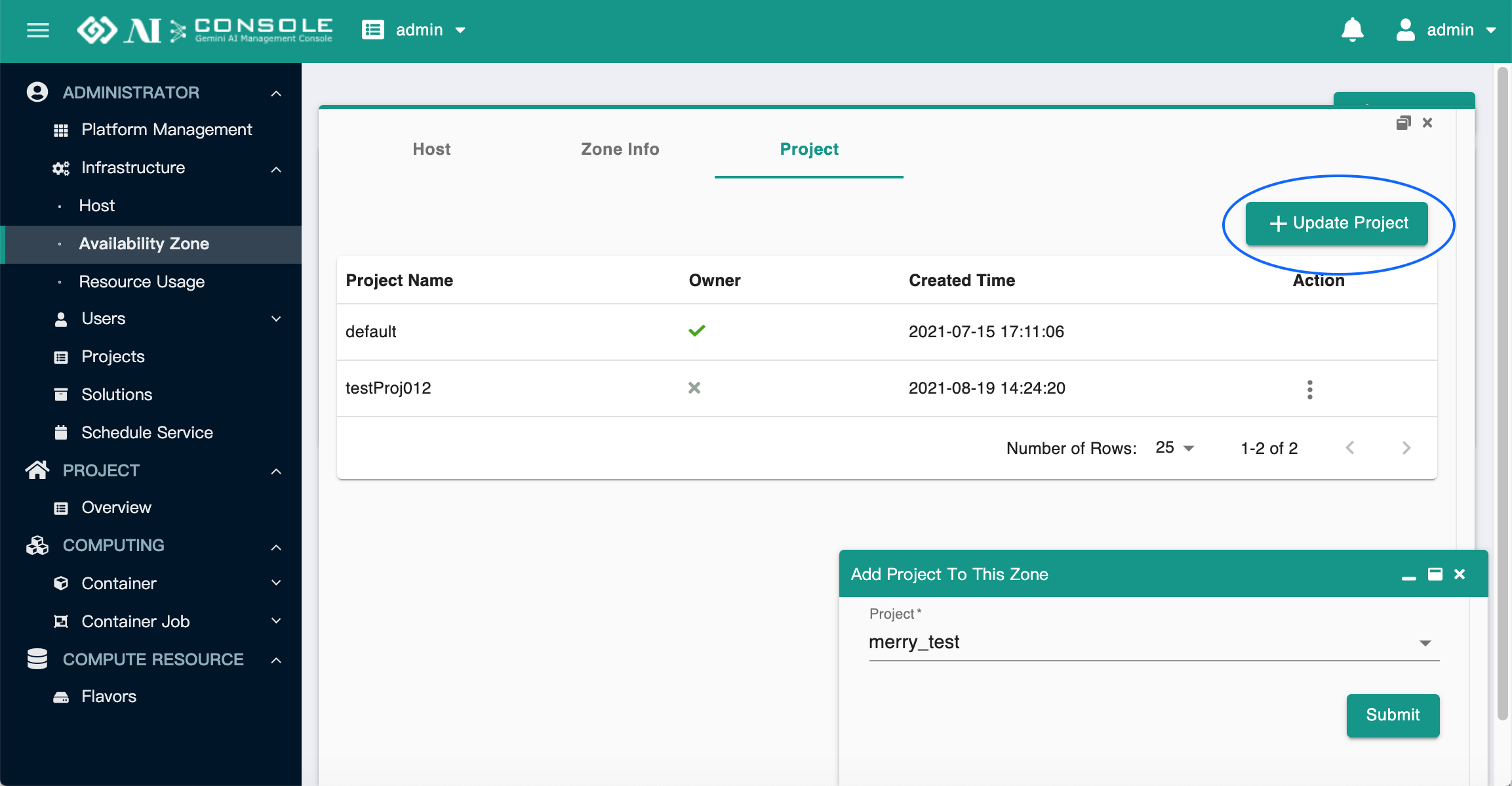Open action menu for testProj012
1512x786 pixels.
(1310, 389)
